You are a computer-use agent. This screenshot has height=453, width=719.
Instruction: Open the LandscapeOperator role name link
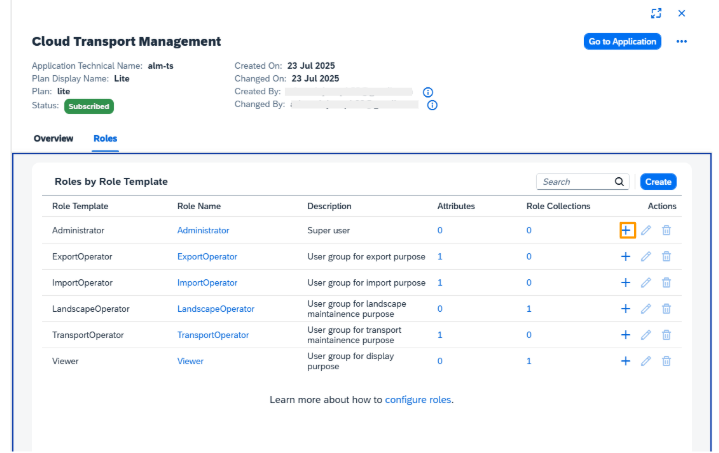(216, 309)
